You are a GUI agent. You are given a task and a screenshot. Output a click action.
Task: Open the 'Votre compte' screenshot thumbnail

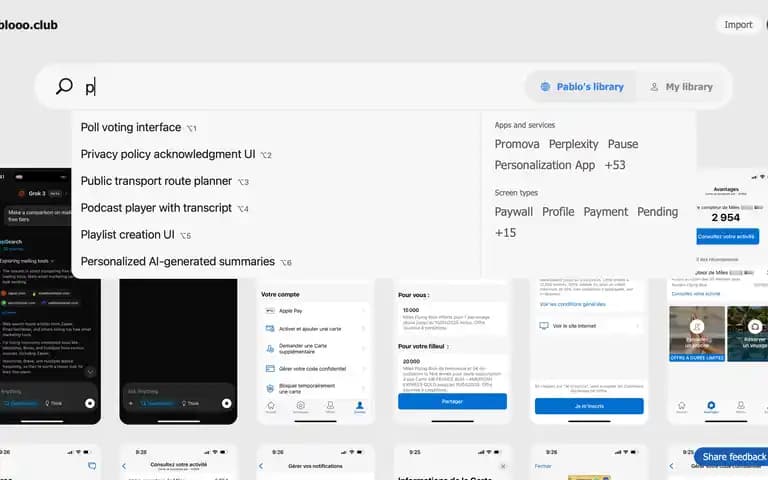(x=315, y=350)
